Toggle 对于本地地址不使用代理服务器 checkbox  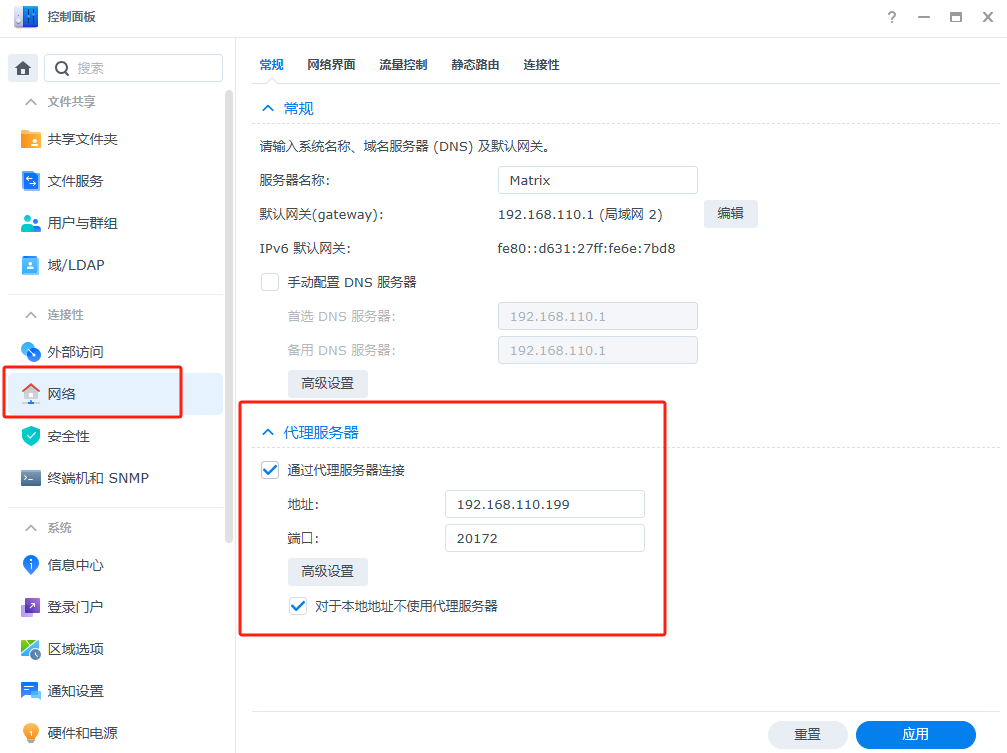[x=298, y=605]
